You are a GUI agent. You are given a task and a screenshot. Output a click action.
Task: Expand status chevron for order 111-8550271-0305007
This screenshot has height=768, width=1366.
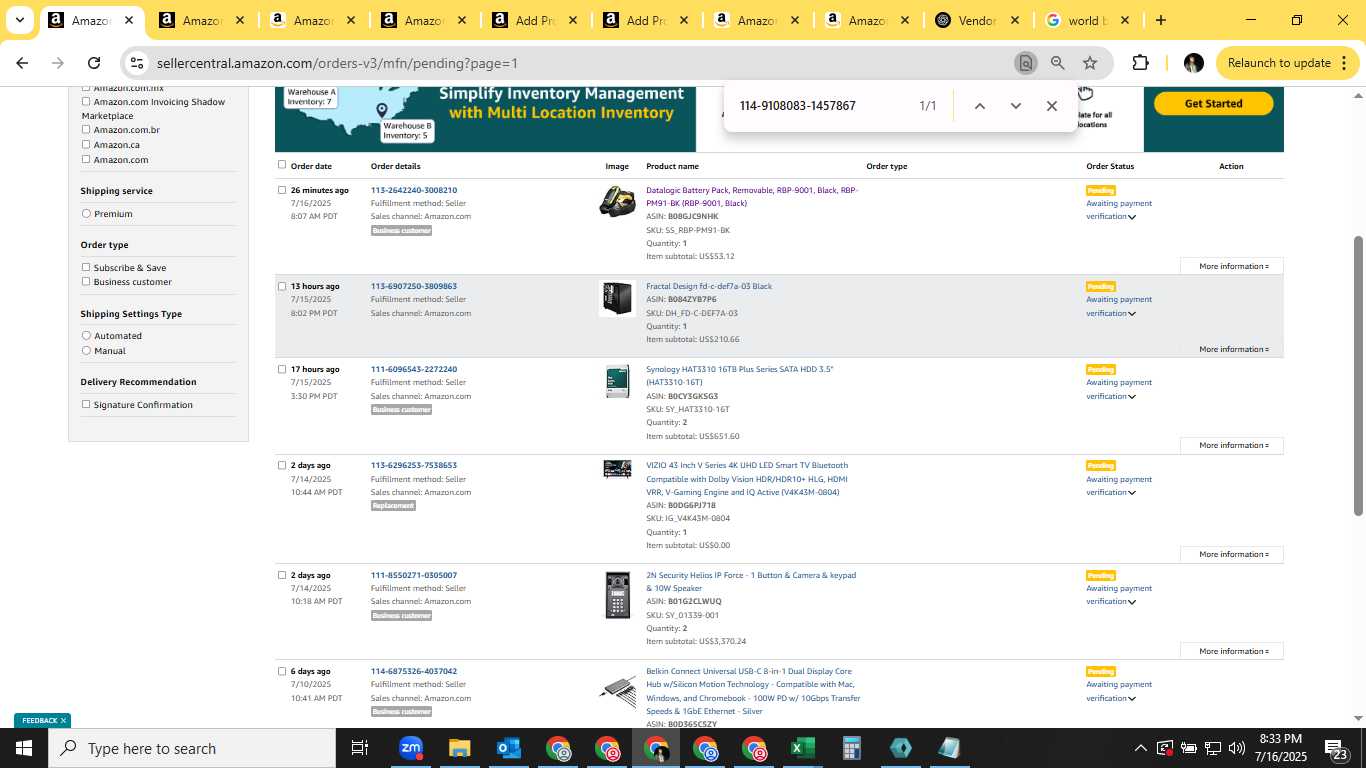click(x=1132, y=602)
